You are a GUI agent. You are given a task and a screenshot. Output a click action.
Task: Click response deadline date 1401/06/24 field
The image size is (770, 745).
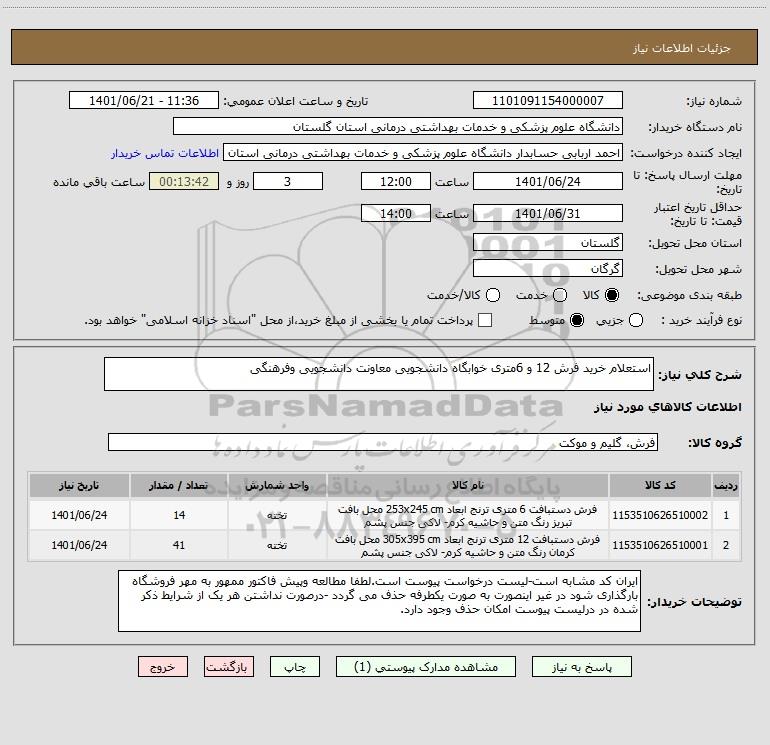(548, 181)
